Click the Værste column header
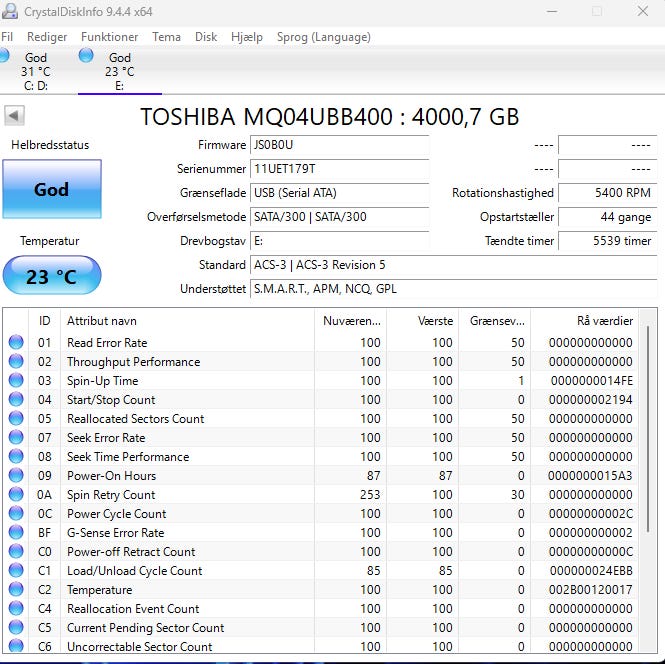 pos(423,321)
